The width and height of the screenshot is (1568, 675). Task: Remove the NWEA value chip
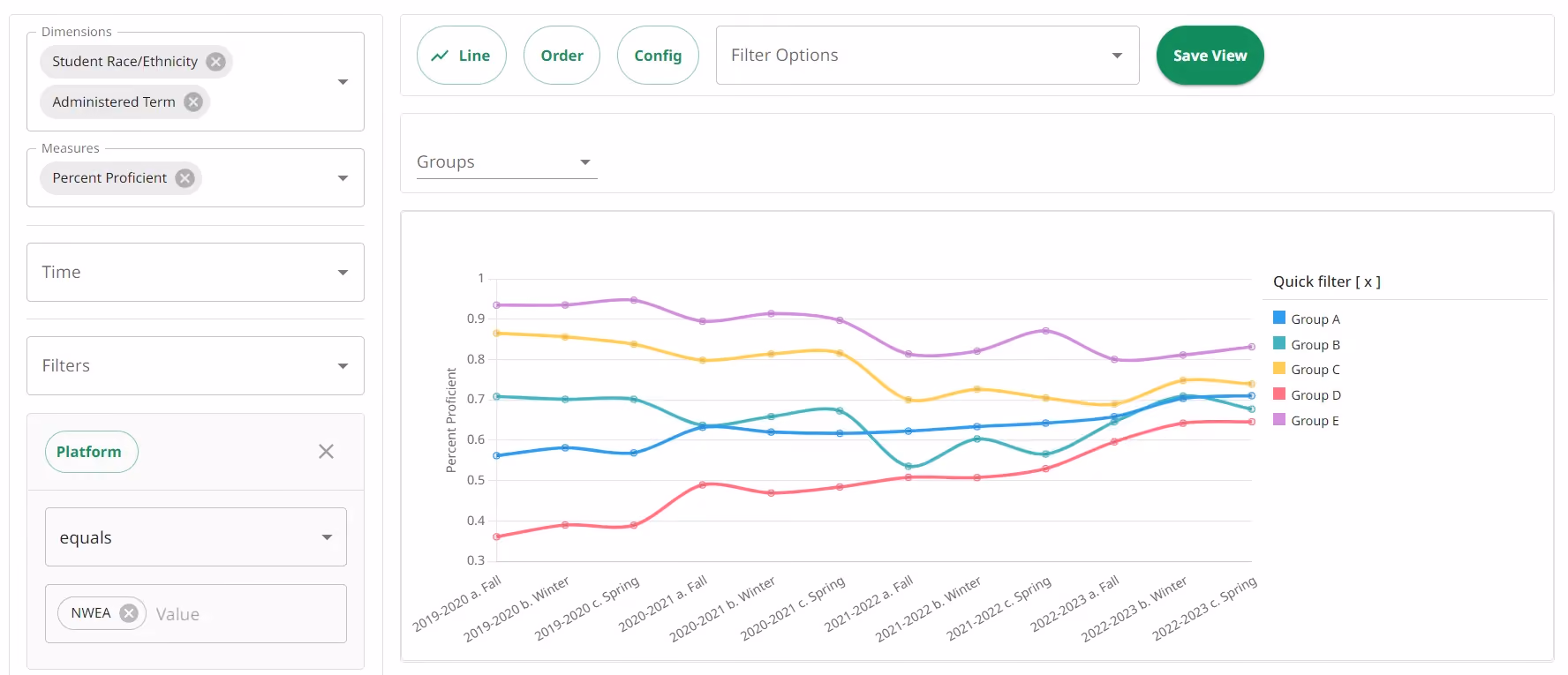[x=129, y=613]
